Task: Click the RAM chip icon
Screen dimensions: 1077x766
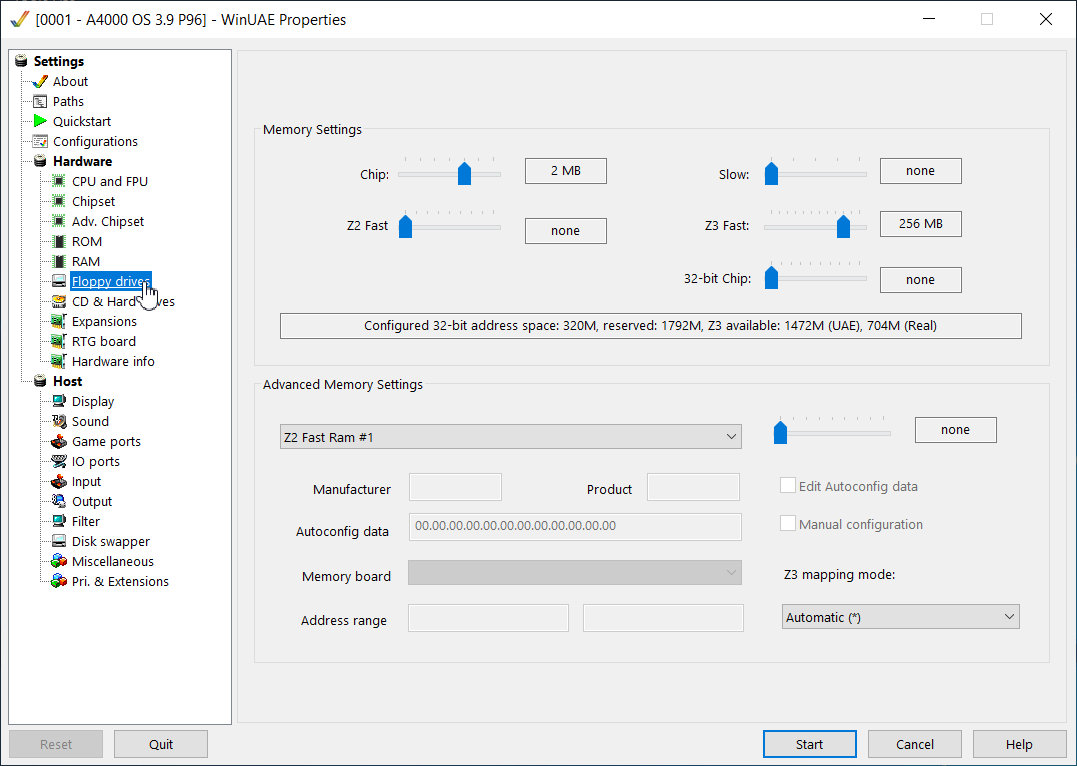Action: pos(59,261)
